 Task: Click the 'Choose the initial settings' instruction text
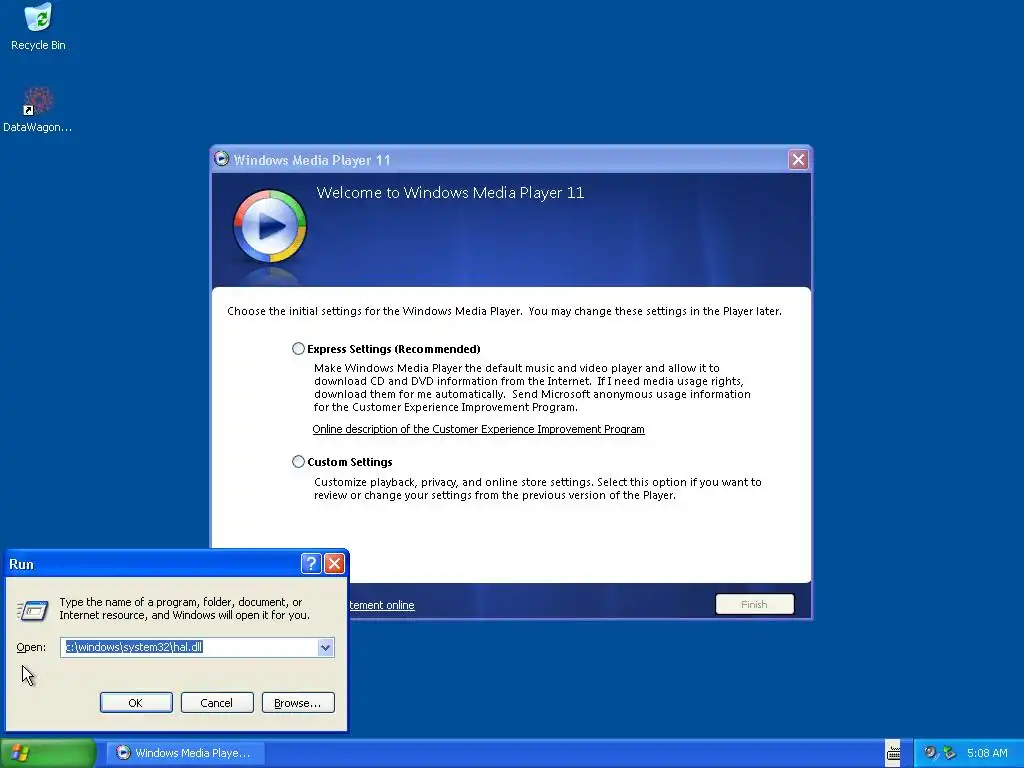tap(504, 311)
